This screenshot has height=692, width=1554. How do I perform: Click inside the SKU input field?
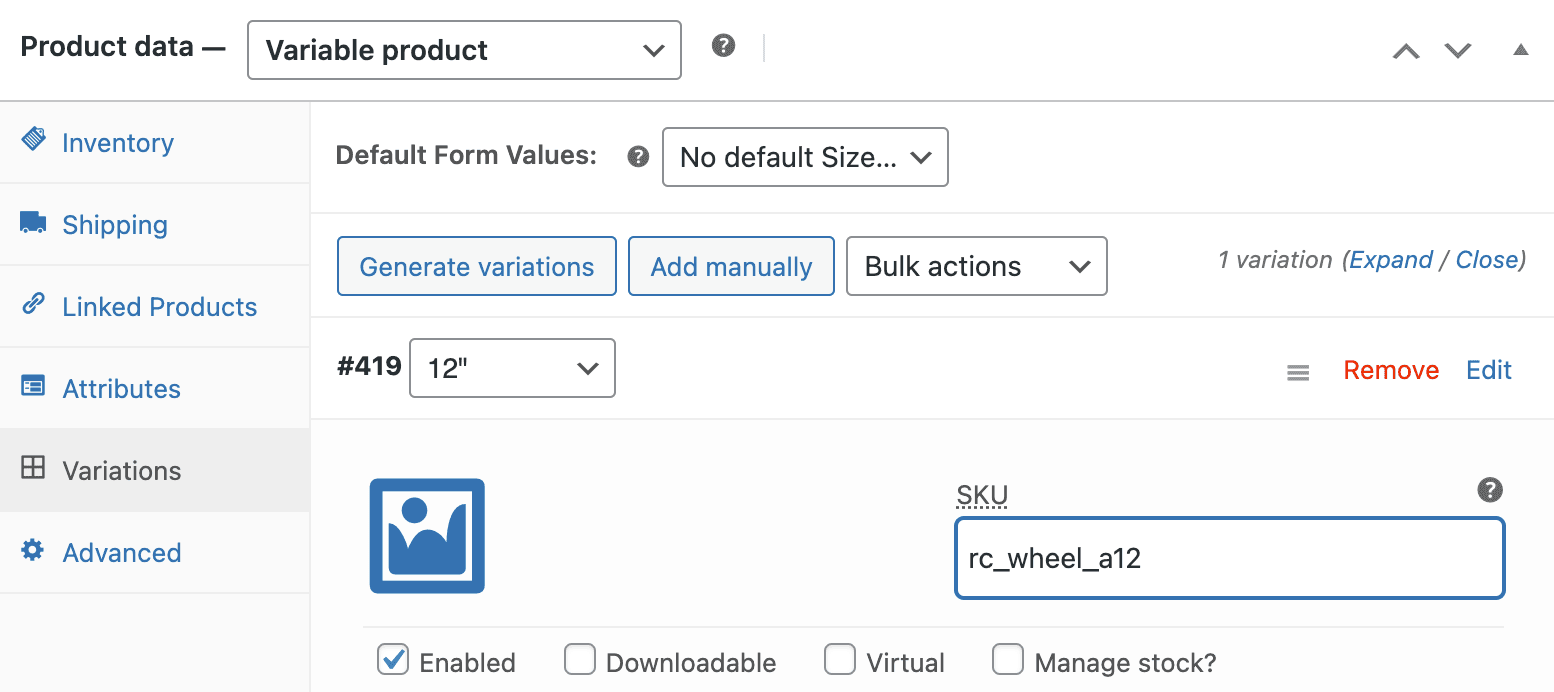[x=1229, y=559]
